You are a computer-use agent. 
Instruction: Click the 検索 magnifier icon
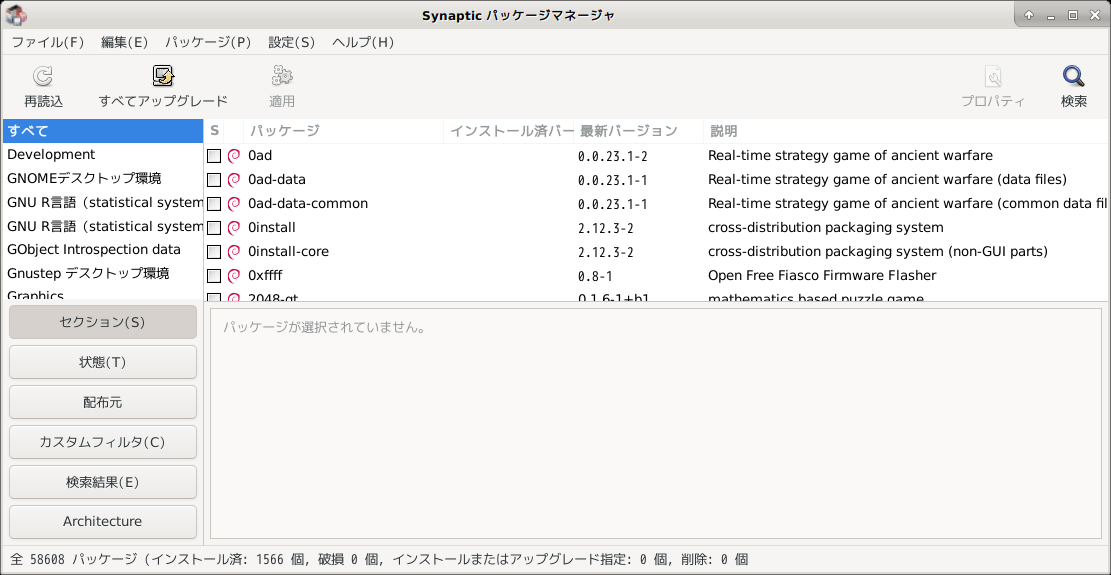[x=1073, y=76]
